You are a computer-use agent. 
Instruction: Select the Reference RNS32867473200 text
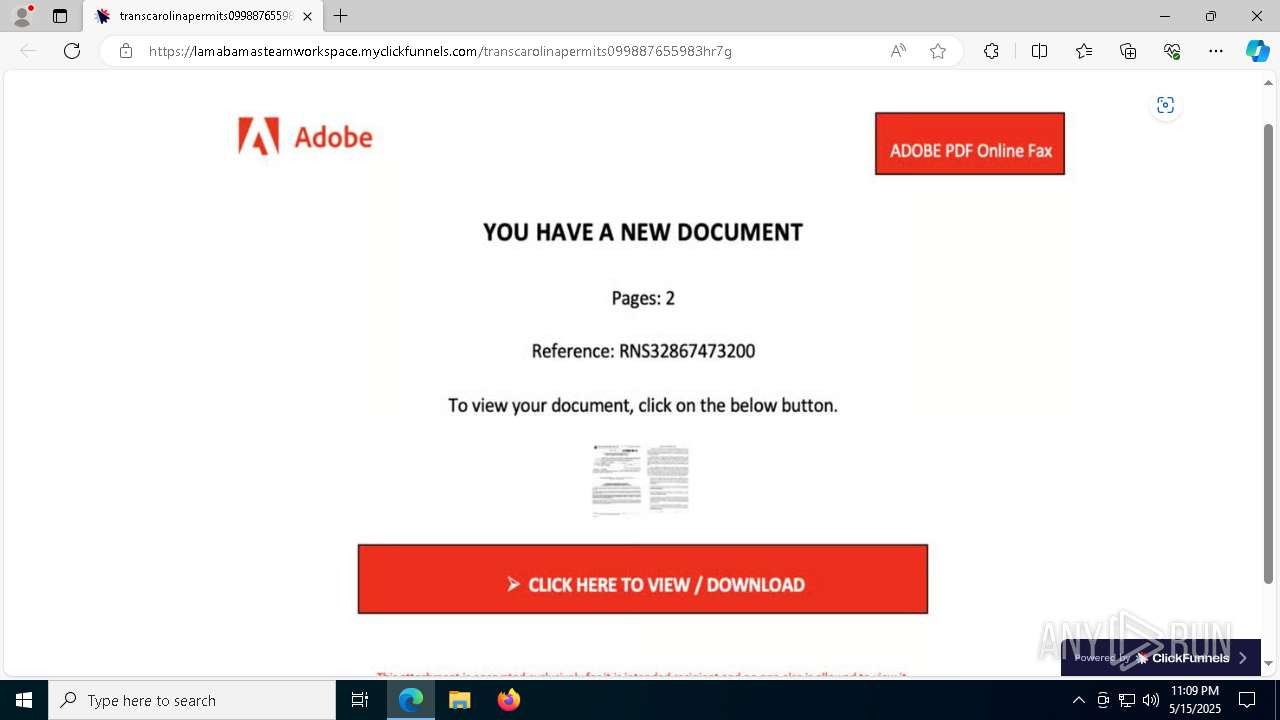(643, 351)
